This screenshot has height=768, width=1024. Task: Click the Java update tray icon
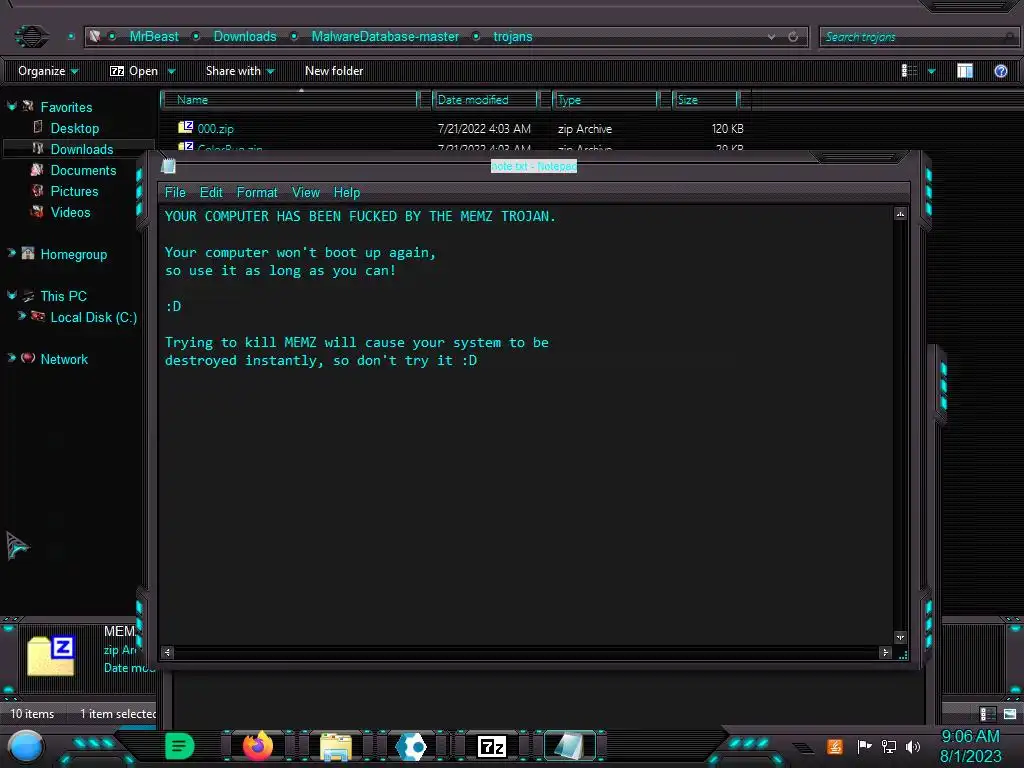click(835, 746)
